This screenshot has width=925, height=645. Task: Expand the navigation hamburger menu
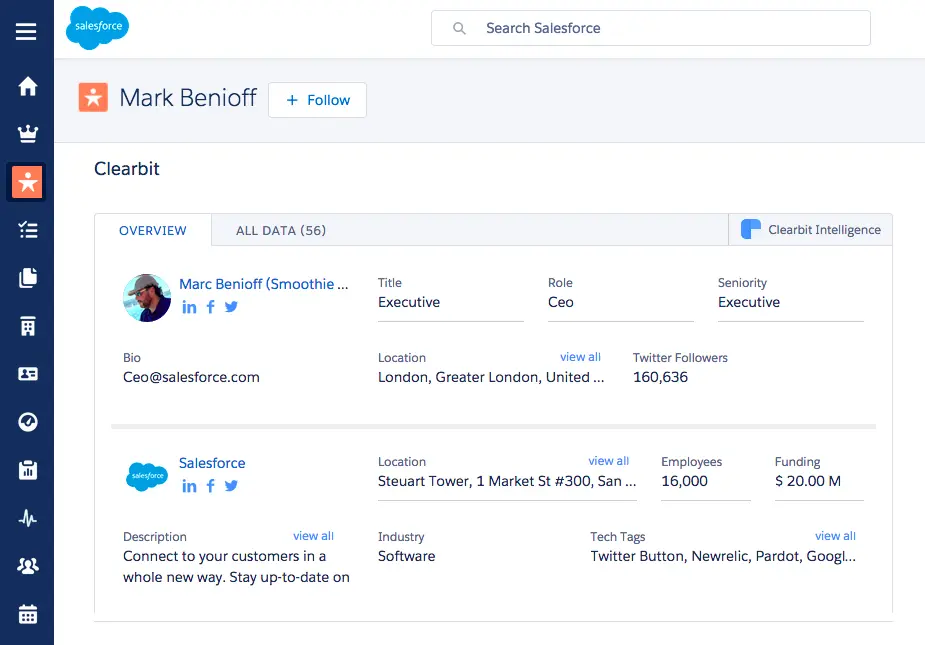click(x=27, y=30)
